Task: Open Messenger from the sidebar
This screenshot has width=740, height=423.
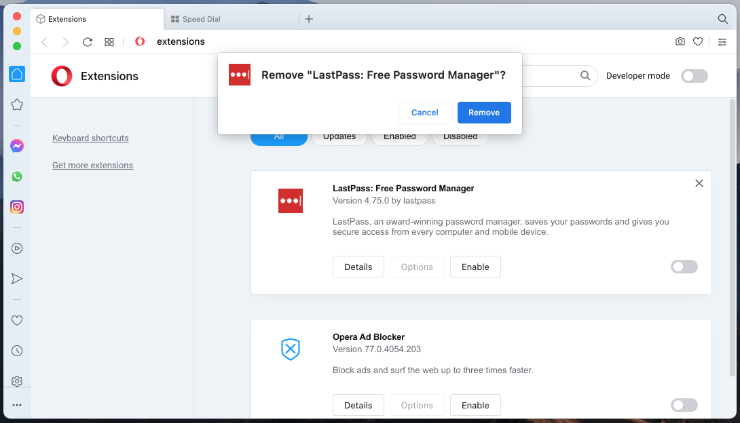Action: [17, 146]
